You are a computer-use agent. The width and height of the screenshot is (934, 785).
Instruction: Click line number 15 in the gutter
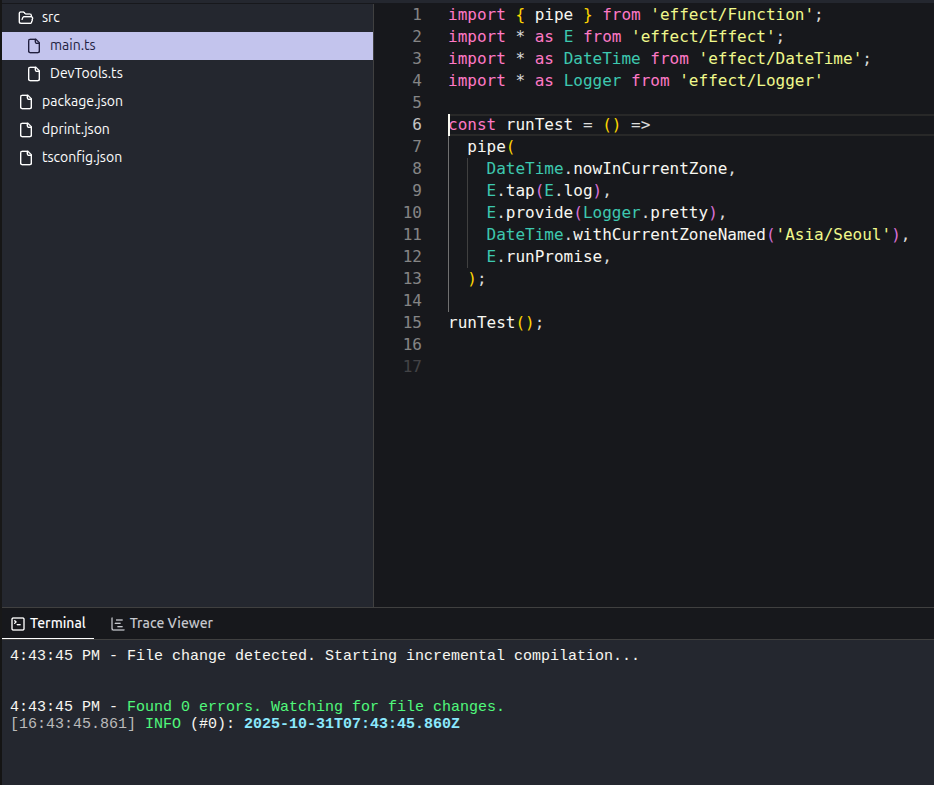pyautogui.click(x=412, y=322)
